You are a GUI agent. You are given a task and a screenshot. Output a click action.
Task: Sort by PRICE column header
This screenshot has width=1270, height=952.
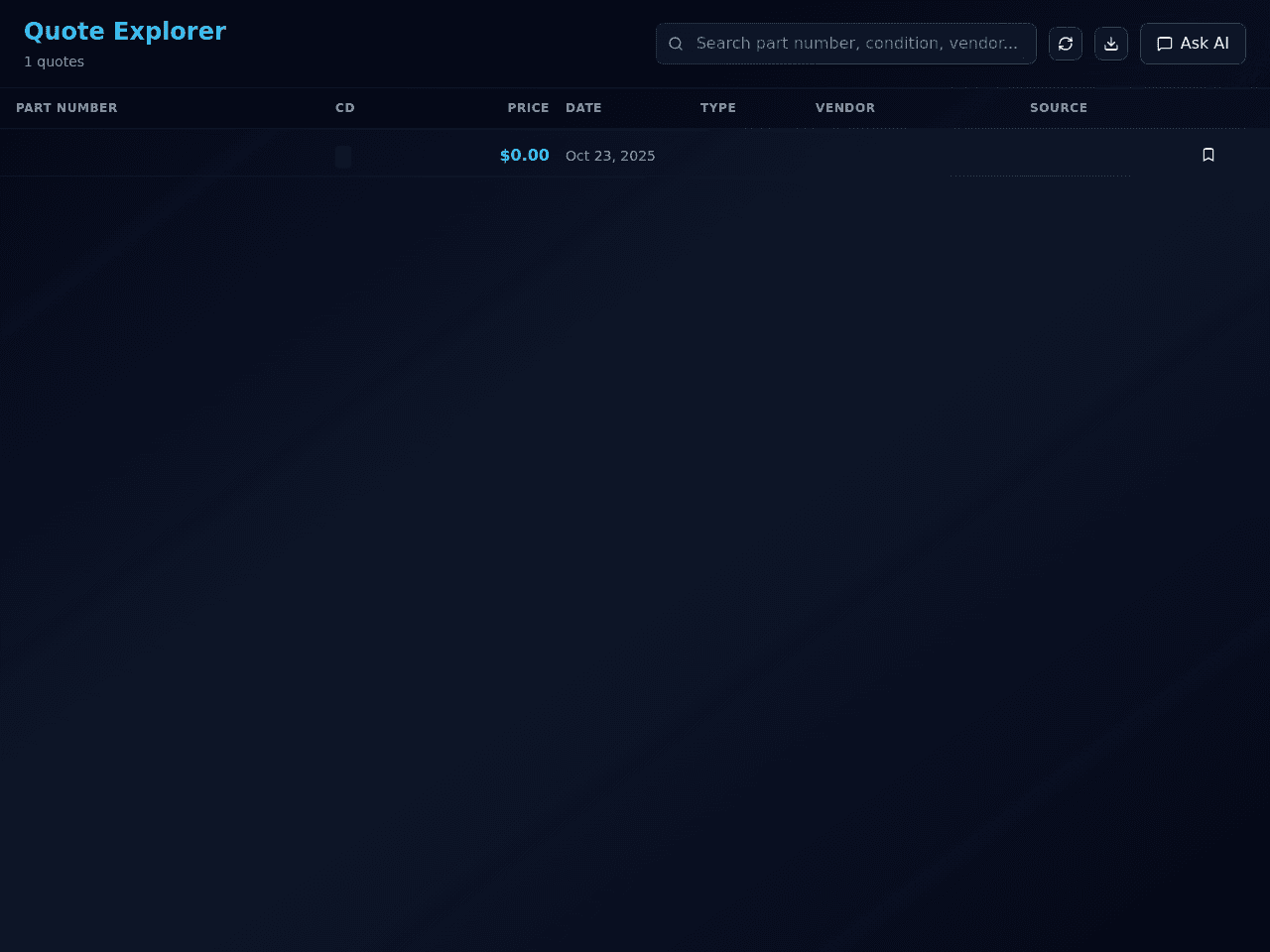528,108
